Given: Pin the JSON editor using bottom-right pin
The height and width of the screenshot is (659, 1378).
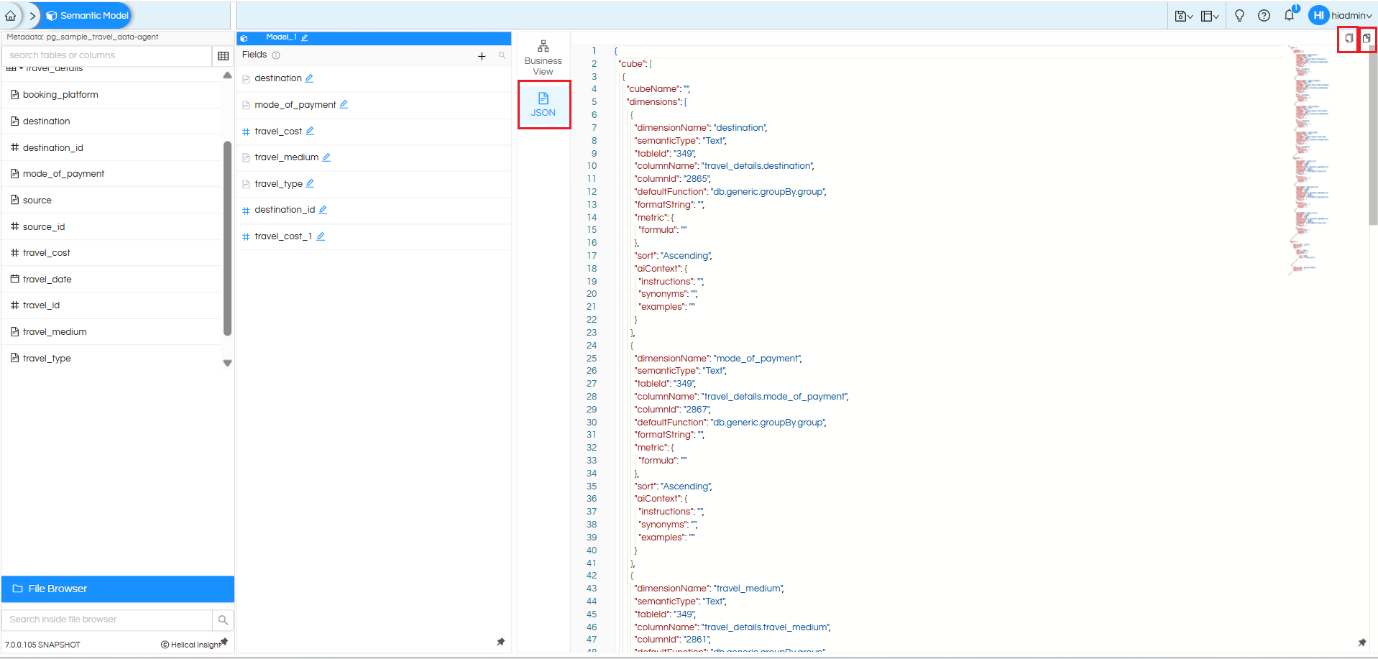Looking at the screenshot, I should coord(1362,642).
